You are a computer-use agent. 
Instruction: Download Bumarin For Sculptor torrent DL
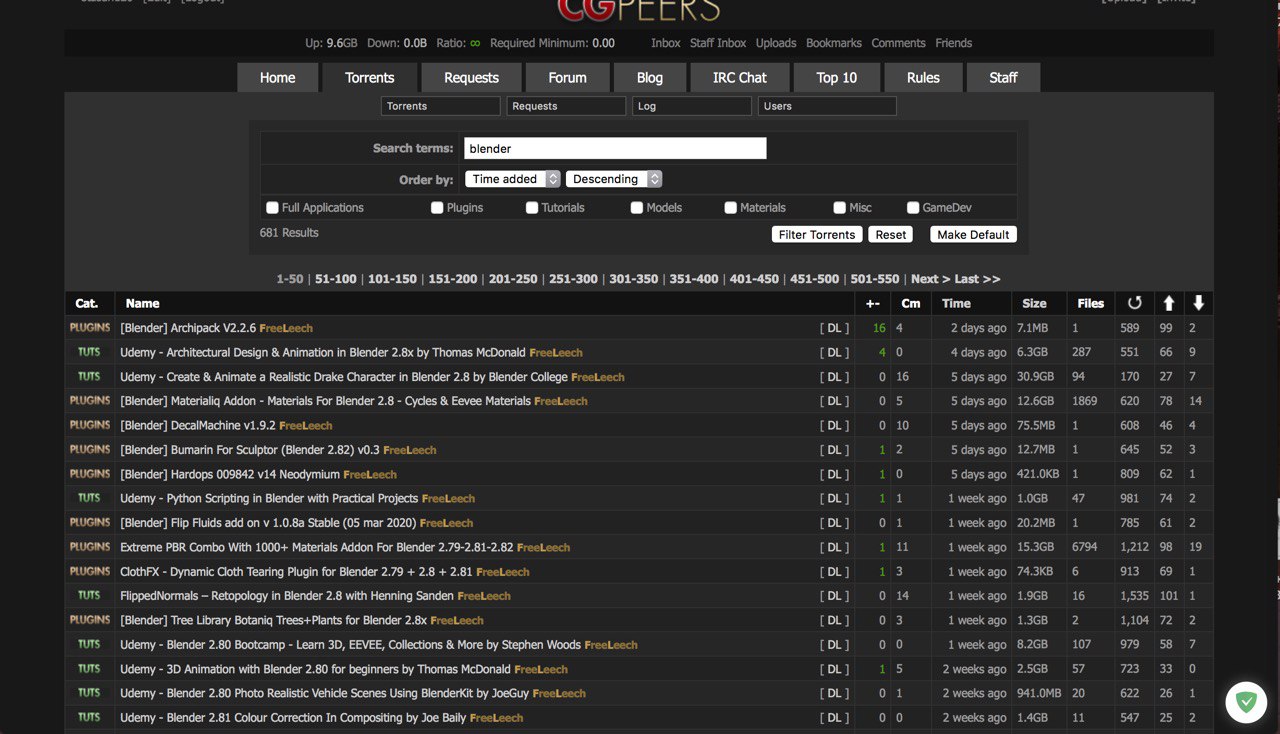[x=834, y=450]
